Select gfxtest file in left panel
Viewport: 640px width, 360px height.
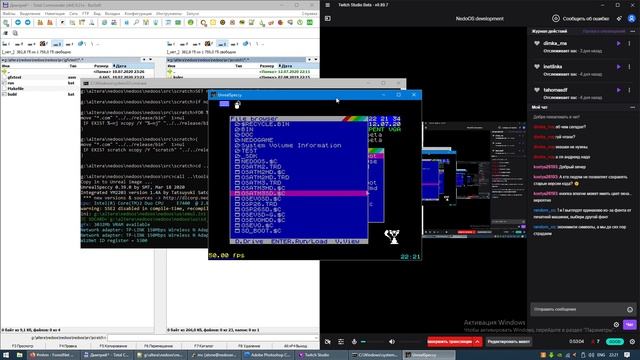coord(14,77)
